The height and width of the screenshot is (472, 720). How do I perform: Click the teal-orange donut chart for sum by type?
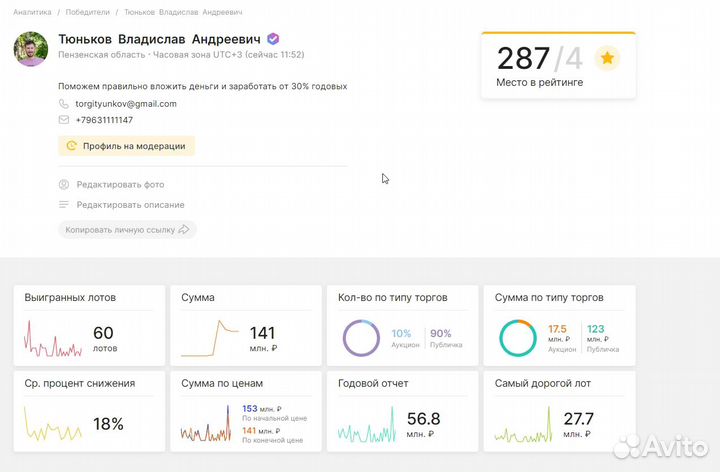coord(517,338)
